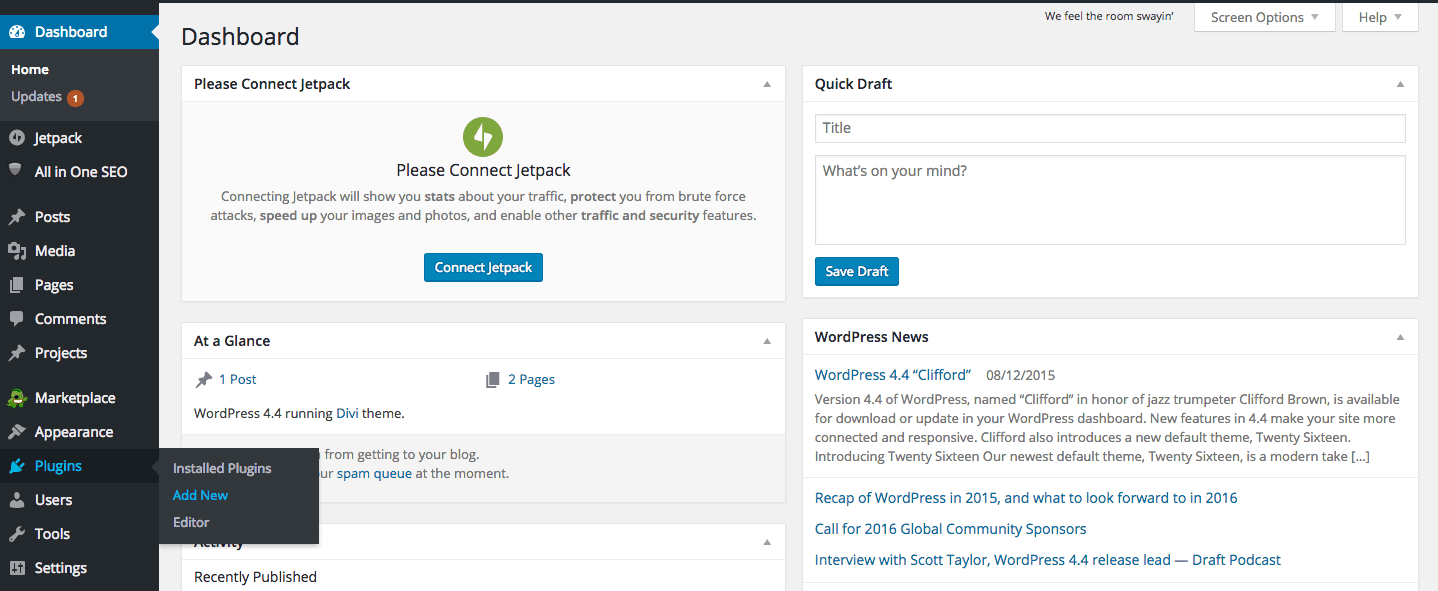The width and height of the screenshot is (1438, 591).
Task: Click the Connect Jetpack button
Action: point(483,268)
